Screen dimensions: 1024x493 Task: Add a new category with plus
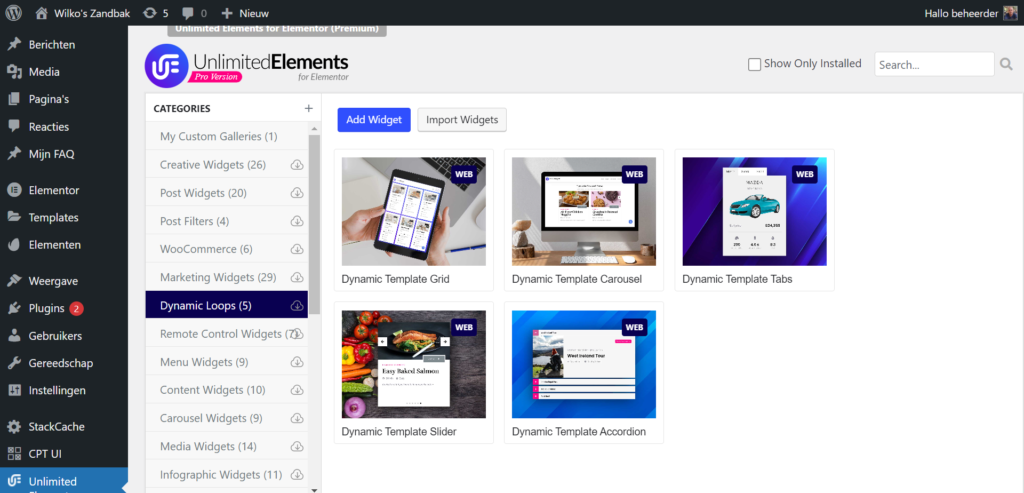[x=308, y=108]
